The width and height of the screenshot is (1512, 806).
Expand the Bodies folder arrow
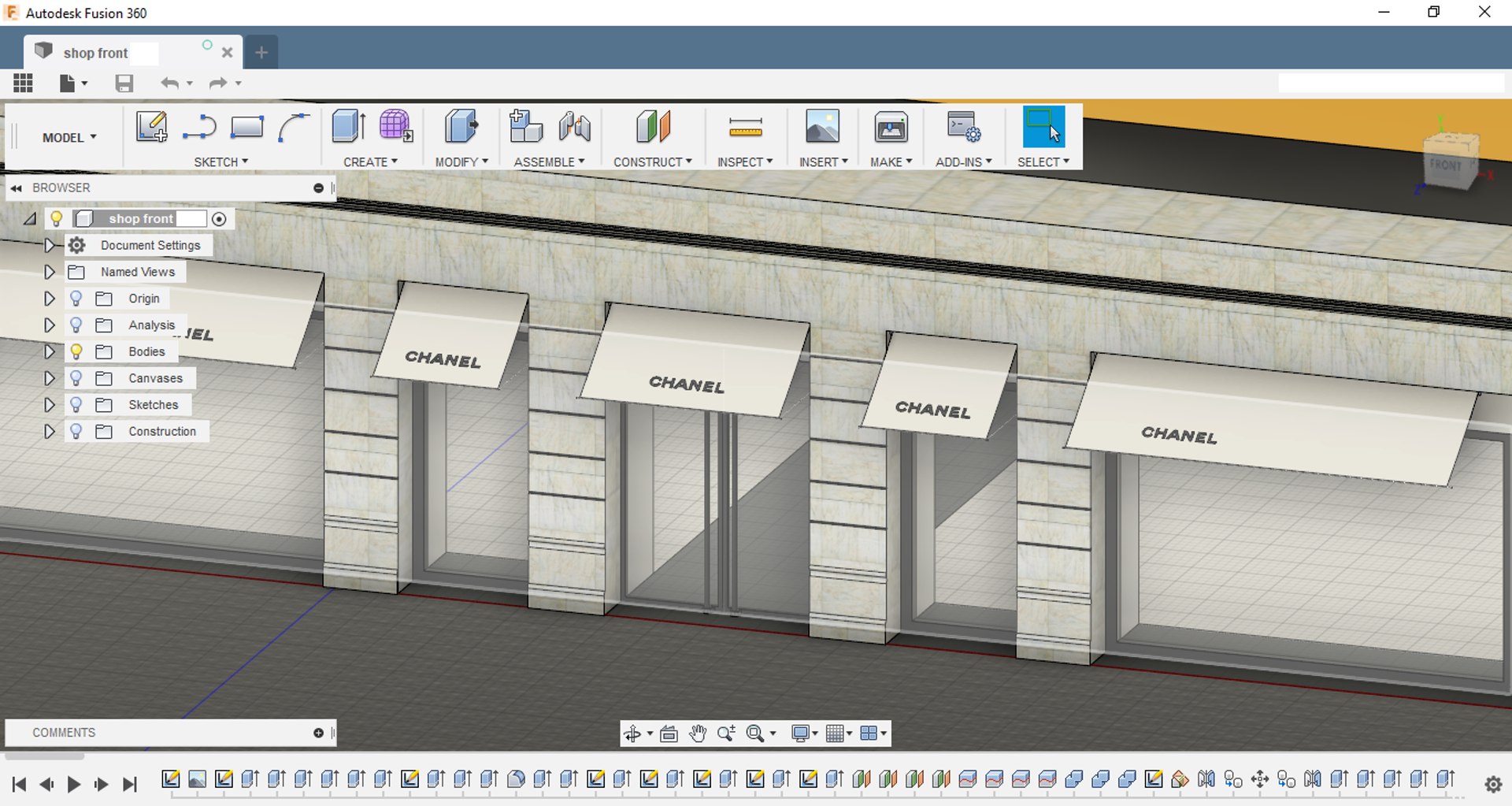(49, 351)
